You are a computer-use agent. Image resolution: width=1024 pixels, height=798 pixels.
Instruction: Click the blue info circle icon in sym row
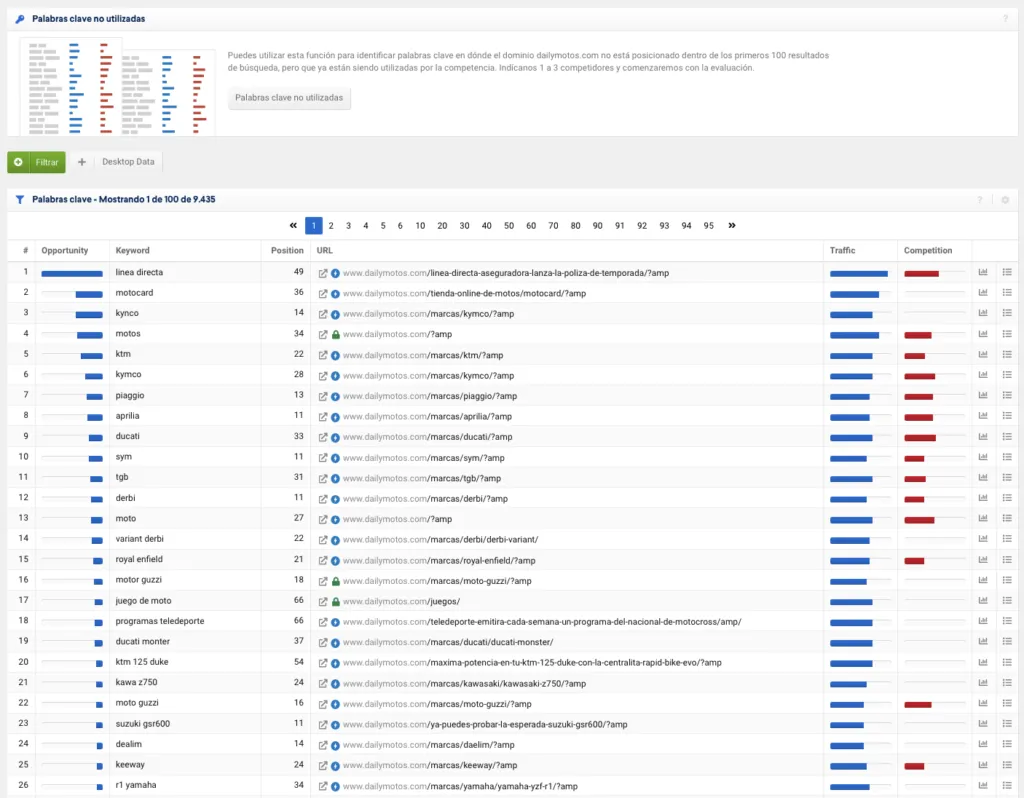tap(335, 458)
